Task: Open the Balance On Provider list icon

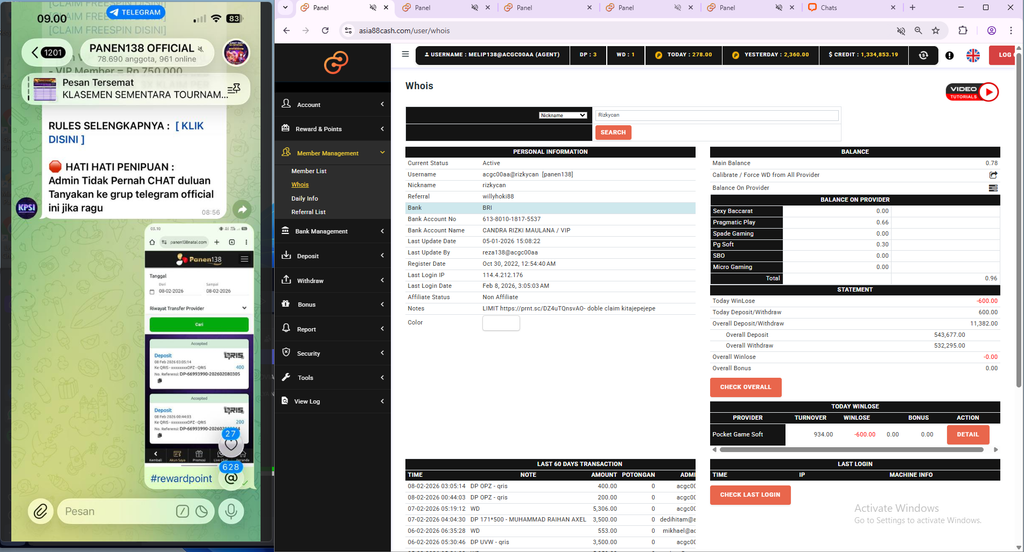Action: (x=993, y=188)
